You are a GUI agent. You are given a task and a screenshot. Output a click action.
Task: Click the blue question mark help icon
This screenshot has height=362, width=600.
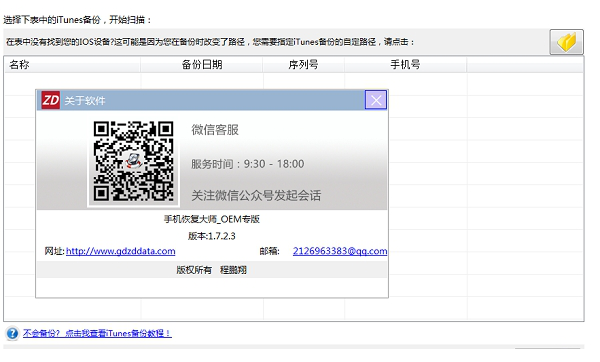12,333
